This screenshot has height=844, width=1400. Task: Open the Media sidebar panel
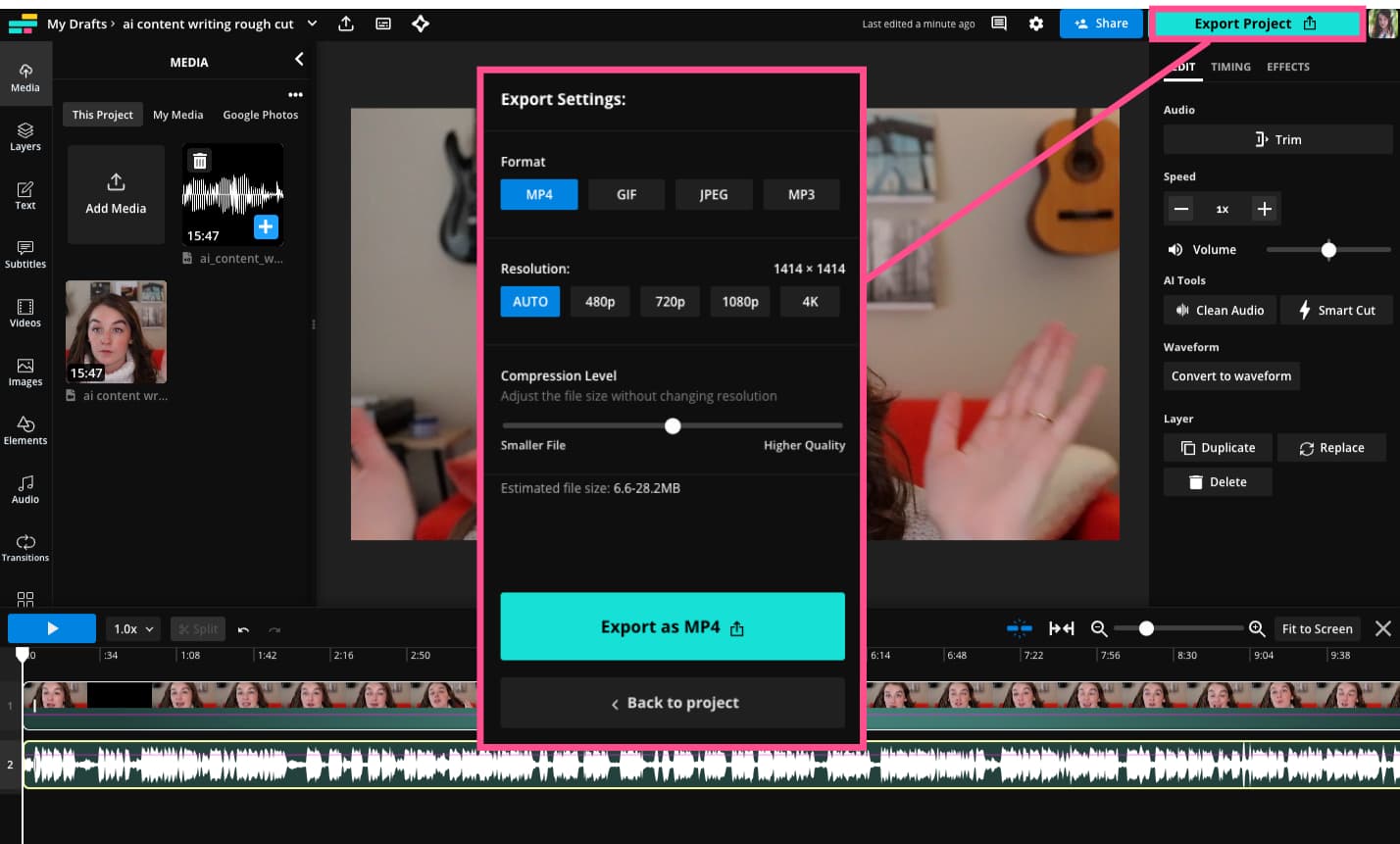pyautogui.click(x=25, y=77)
